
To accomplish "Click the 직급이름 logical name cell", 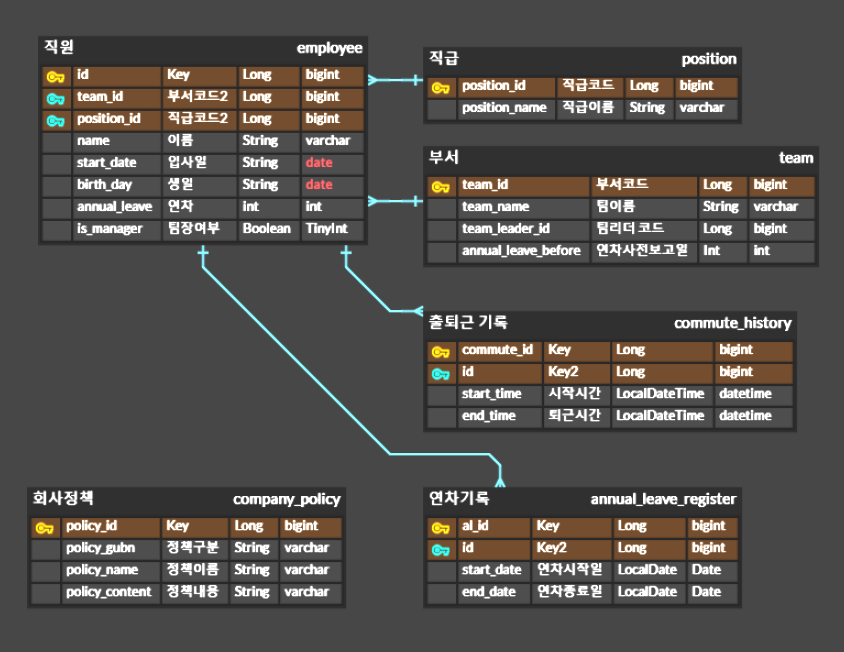I will point(590,109).
